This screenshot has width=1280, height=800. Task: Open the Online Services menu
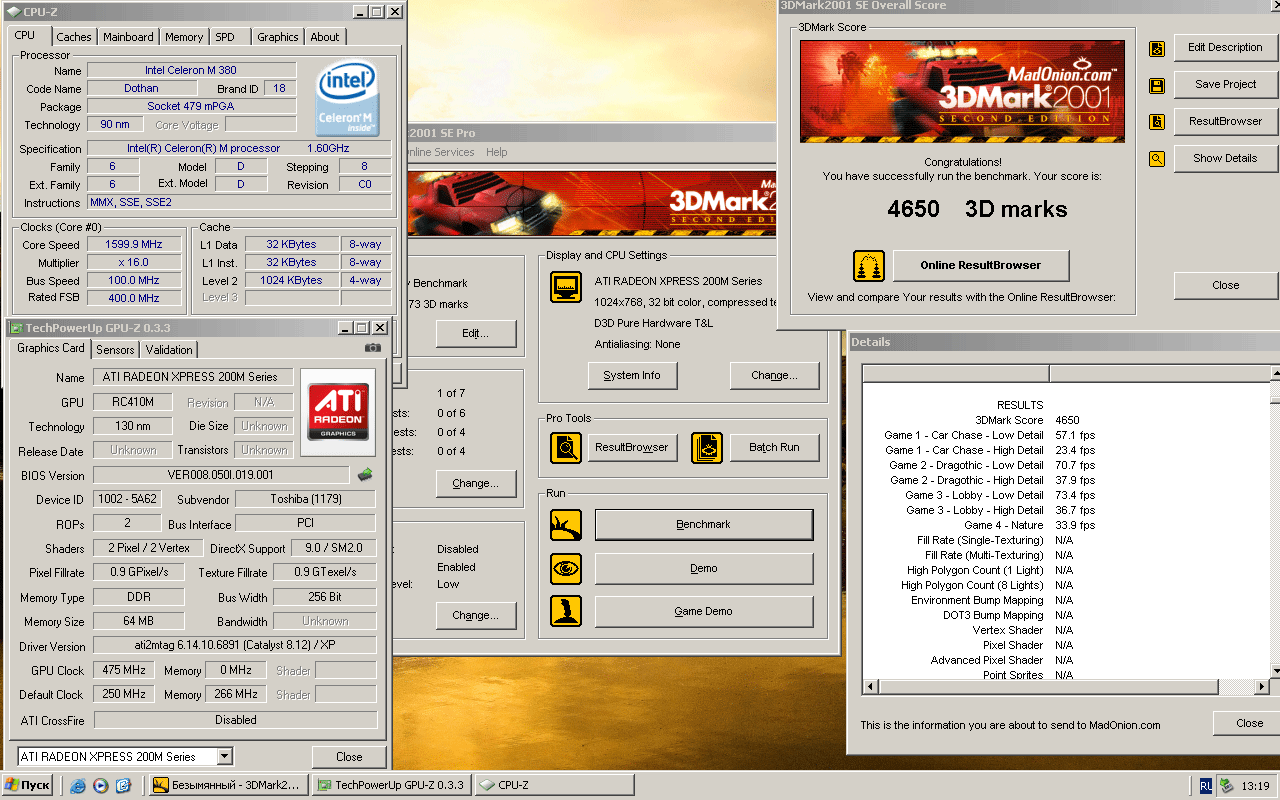click(x=438, y=152)
